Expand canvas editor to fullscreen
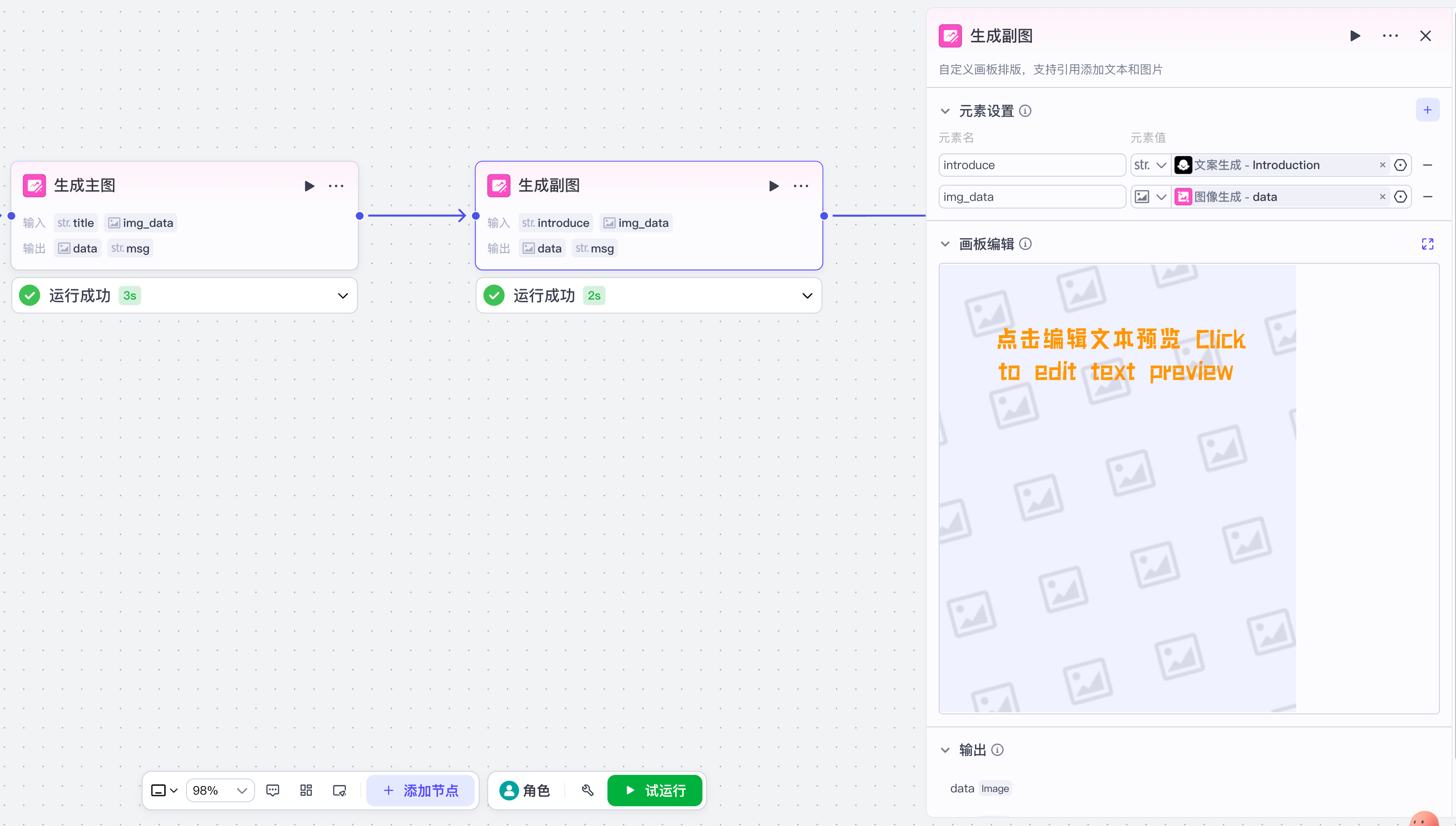This screenshot has height=826, width=1456. click(x=1427, y=244)
